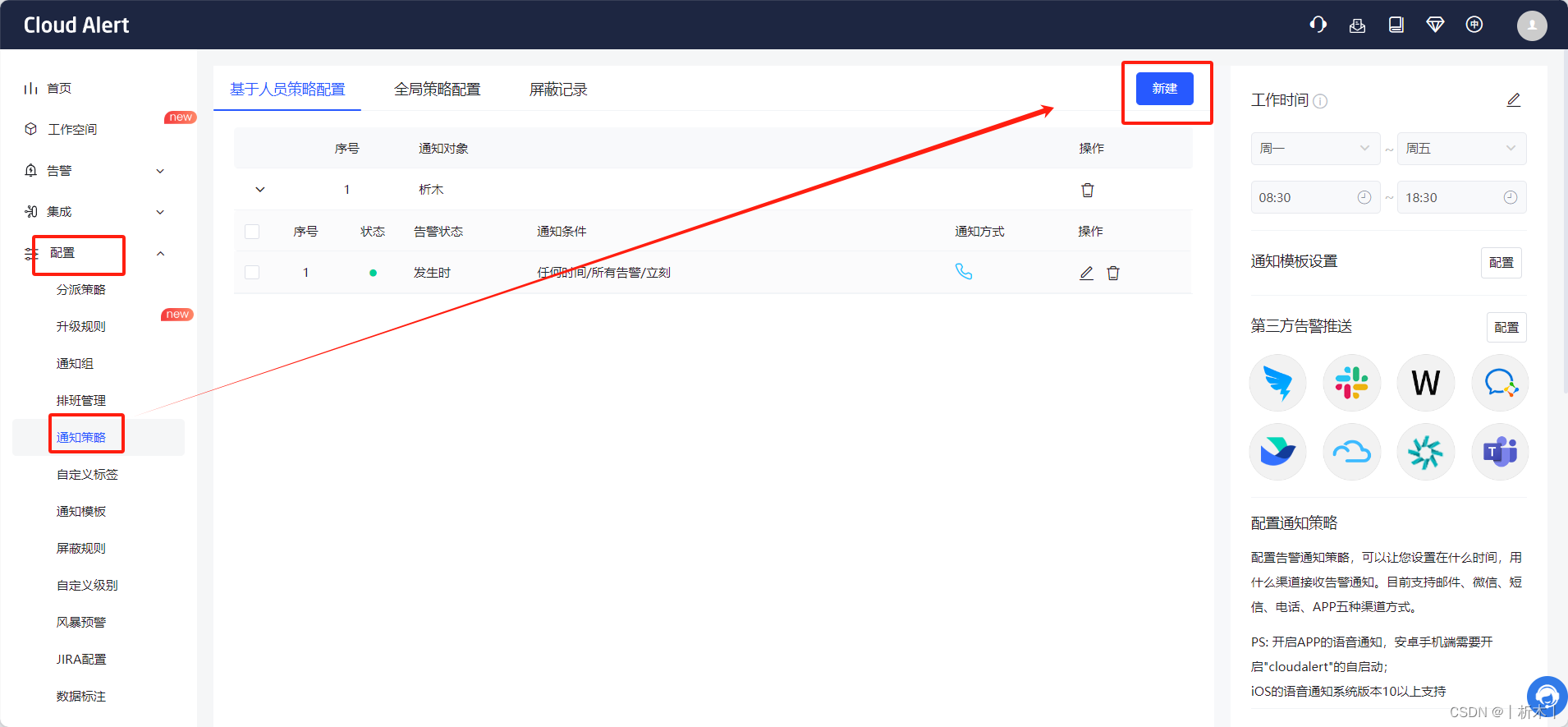
Task: Open the 08:30 start time picker
Action: point(1315,197)
